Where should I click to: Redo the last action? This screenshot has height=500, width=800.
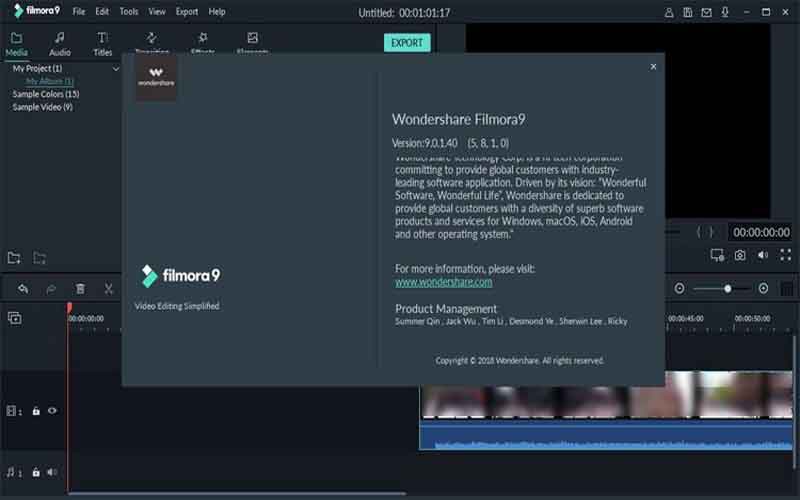(x=51, y=289)
